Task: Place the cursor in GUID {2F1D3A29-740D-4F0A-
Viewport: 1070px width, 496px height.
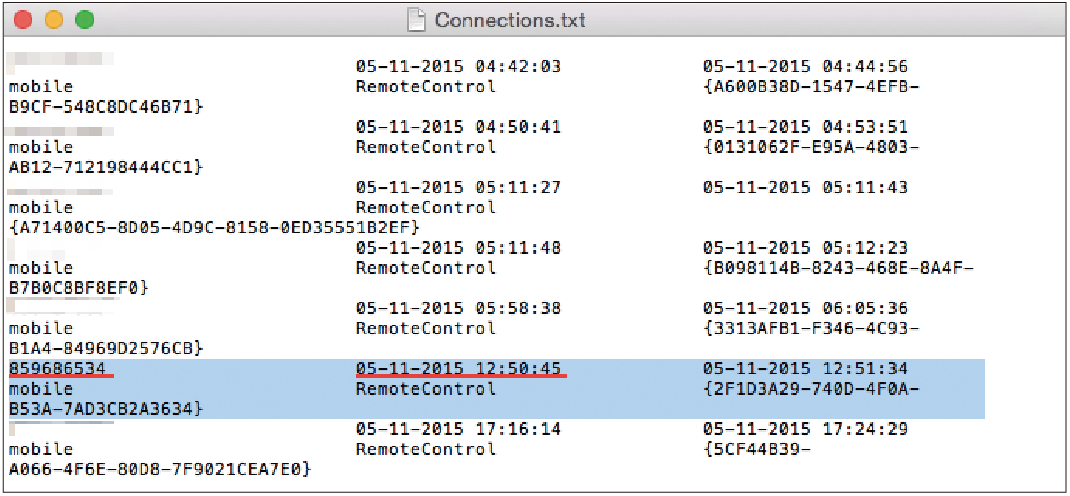Action: click(809, 389)
